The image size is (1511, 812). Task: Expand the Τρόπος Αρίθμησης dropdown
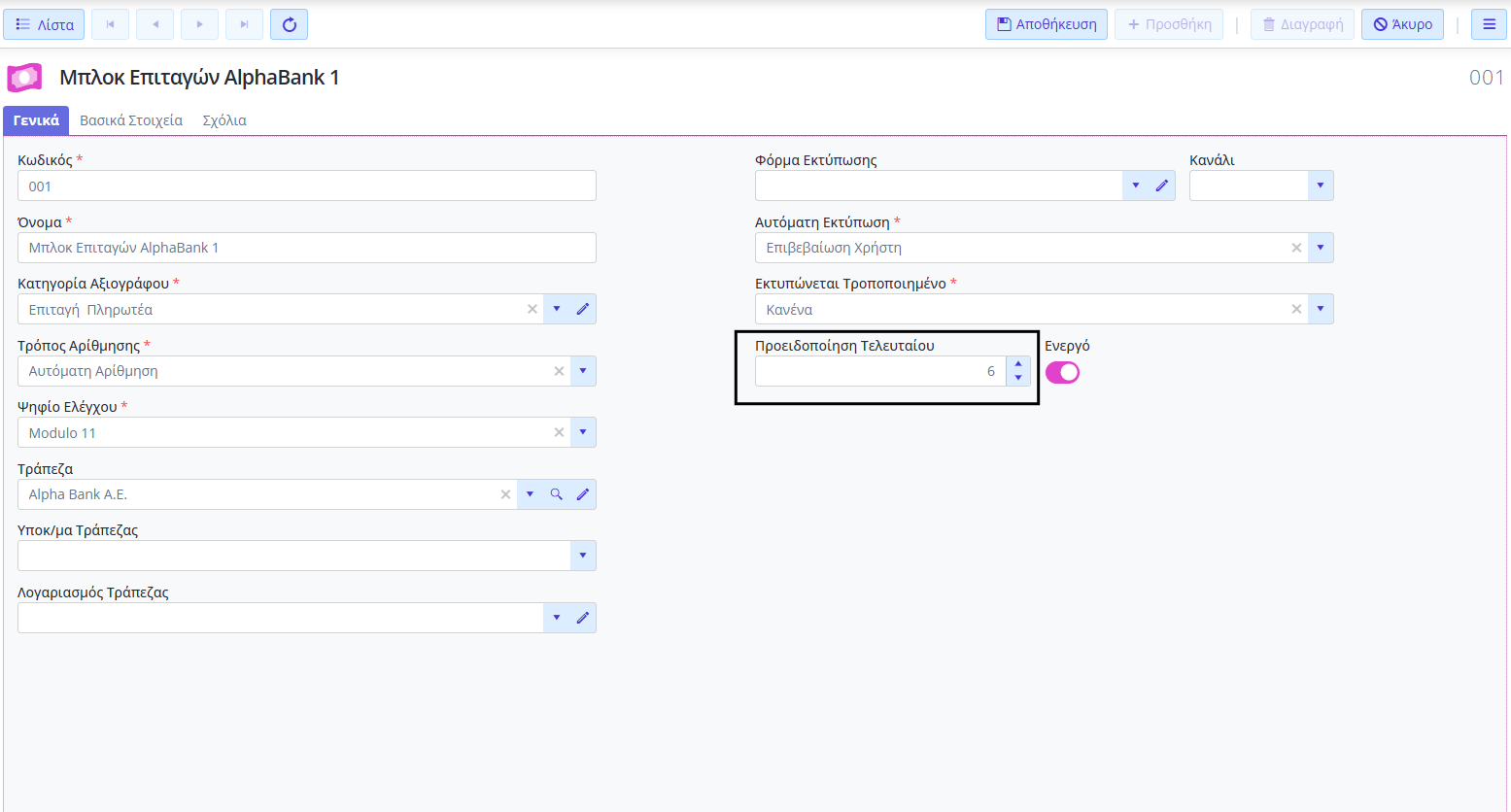(583, 371)
